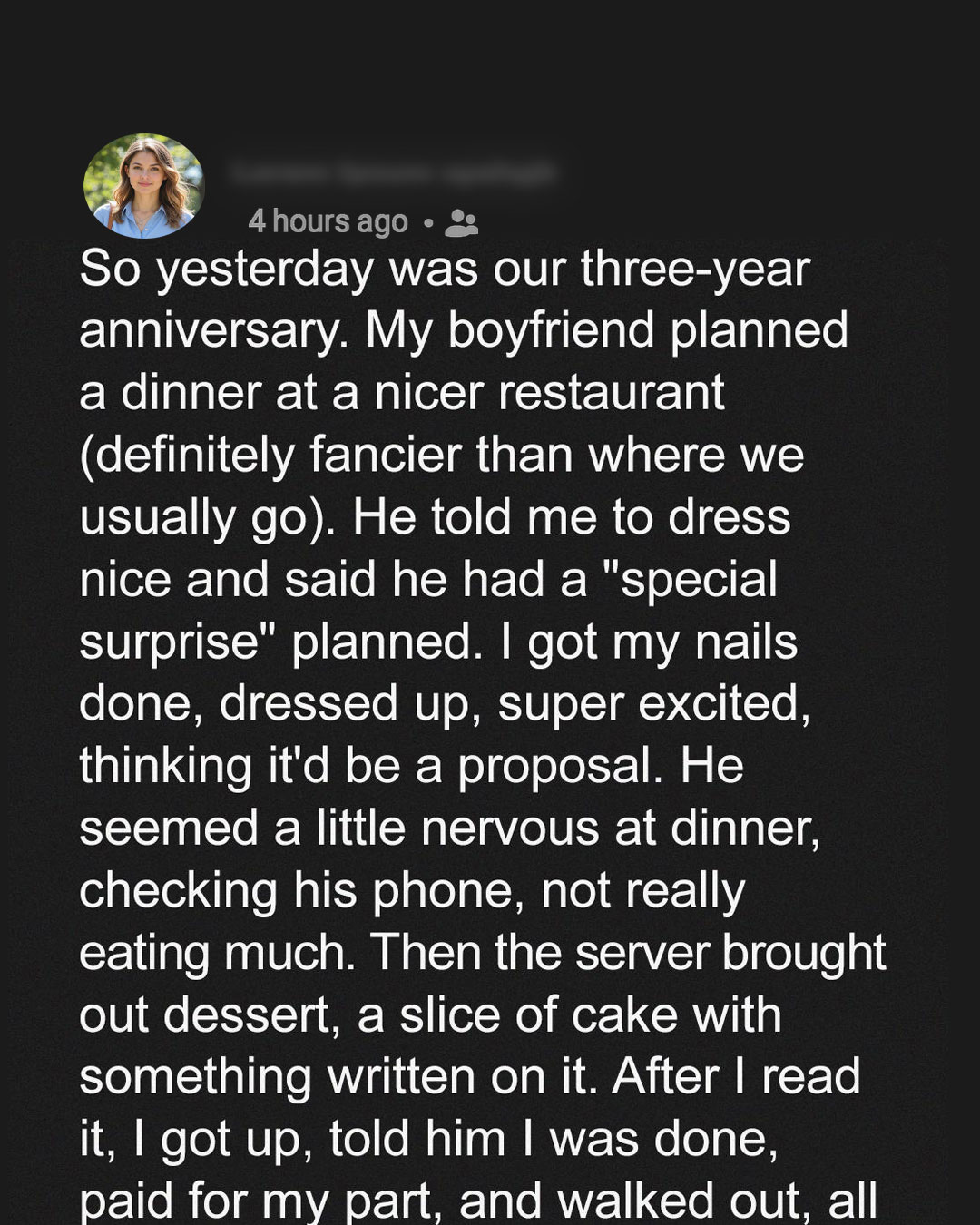980x1225 pixels.
Task: Click the line 'a dinner at a nicer restaurant'
Action: pos(401,393)
